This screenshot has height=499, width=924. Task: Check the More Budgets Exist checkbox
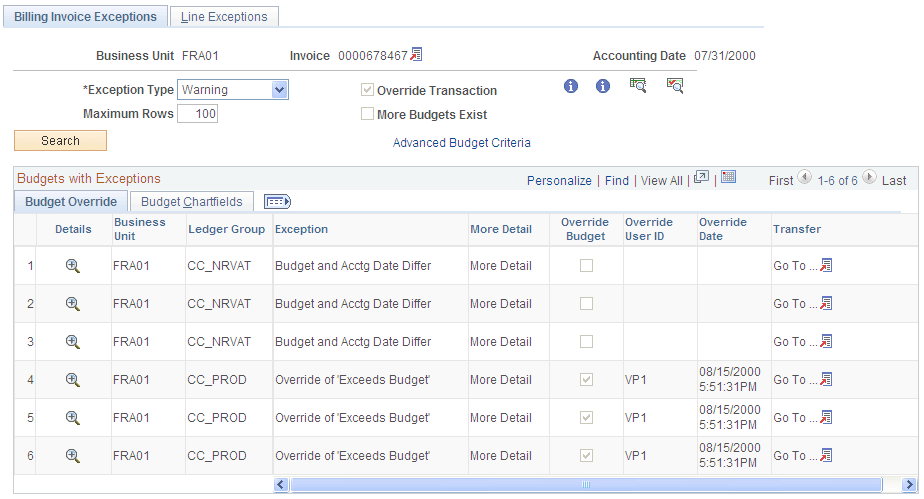367,114
